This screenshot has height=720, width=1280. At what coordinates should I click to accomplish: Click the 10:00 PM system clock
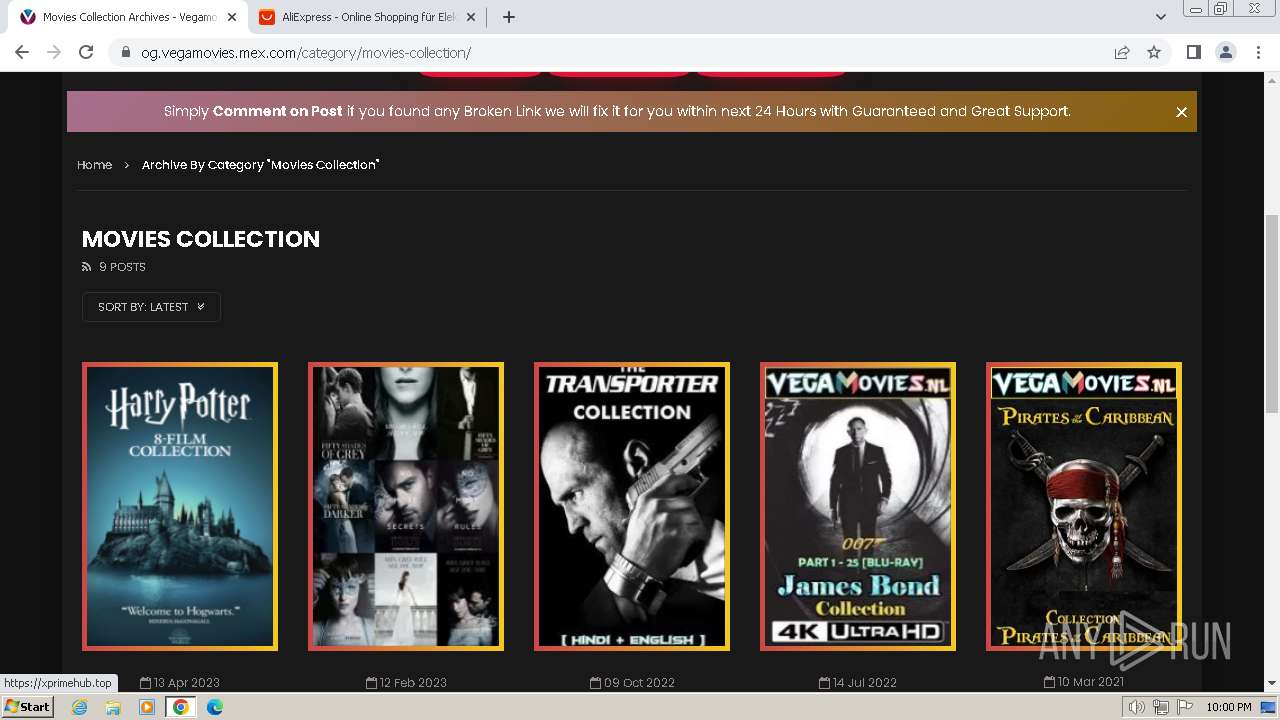[1229, 707]
